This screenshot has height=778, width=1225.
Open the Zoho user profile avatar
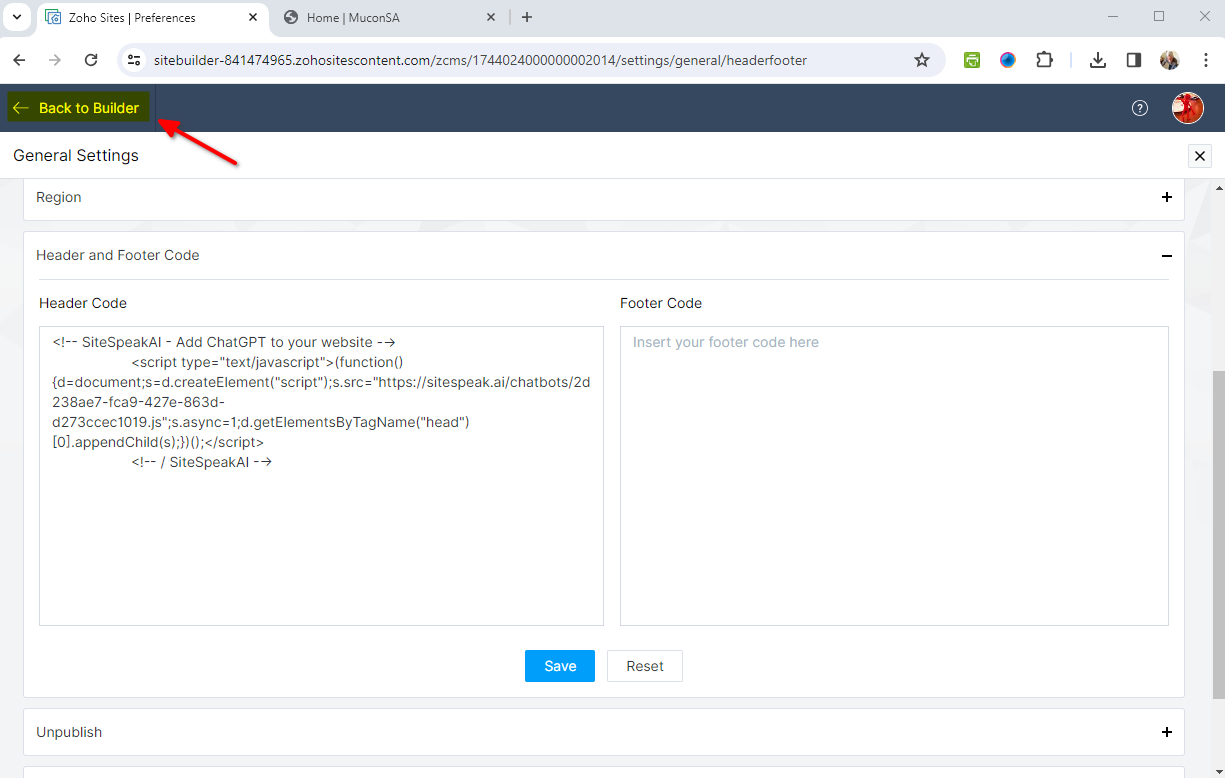click(x=1187, y=108)
